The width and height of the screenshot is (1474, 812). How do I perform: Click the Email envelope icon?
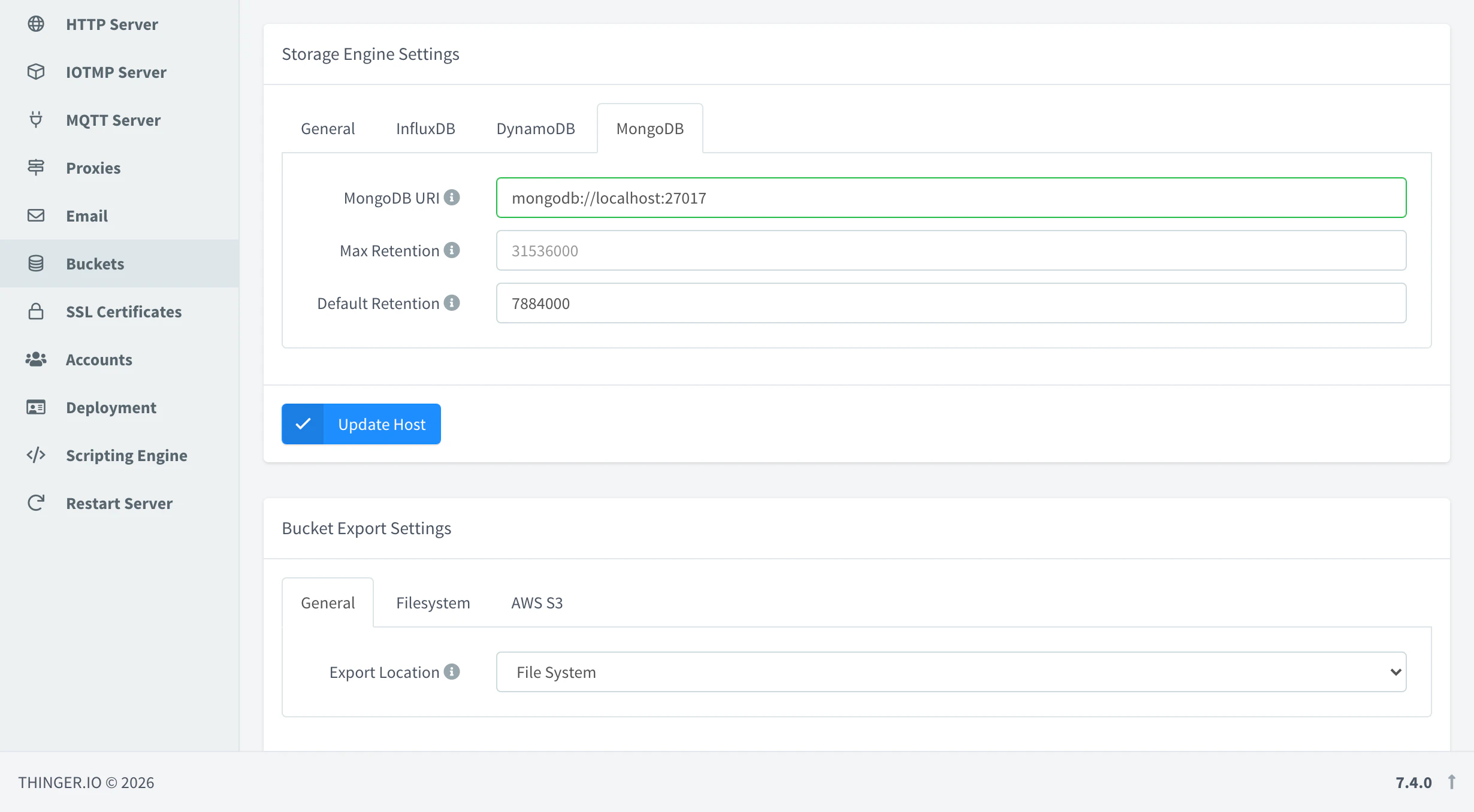click(x=36, y=216)
